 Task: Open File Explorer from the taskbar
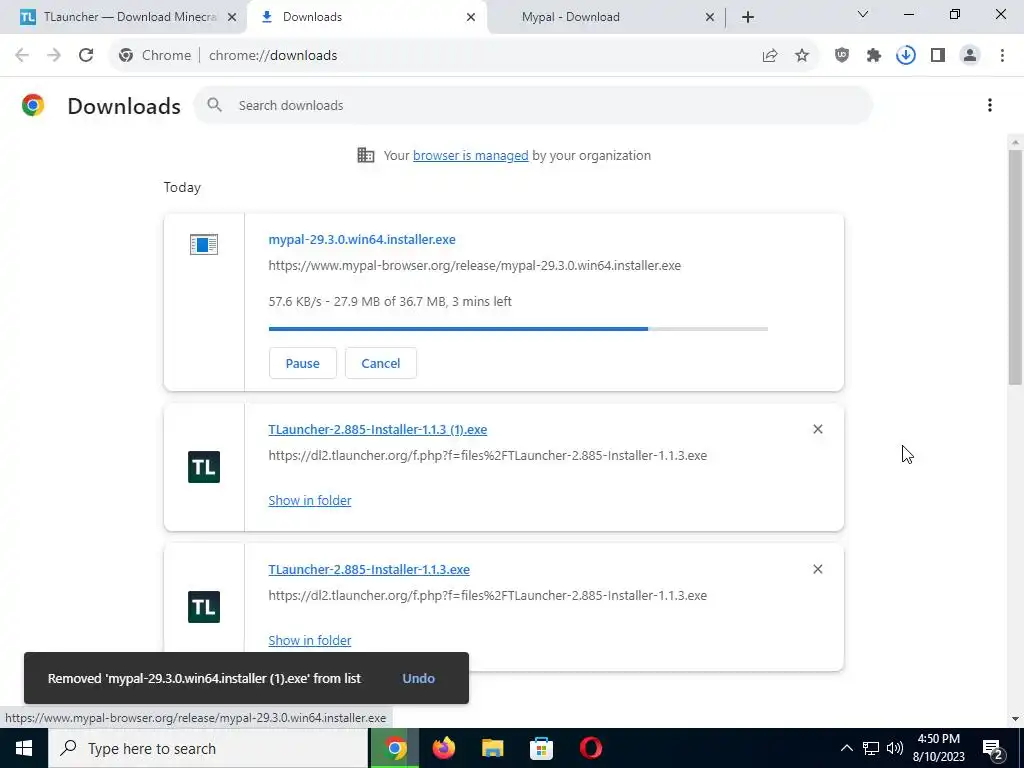[x=493, y=748]
